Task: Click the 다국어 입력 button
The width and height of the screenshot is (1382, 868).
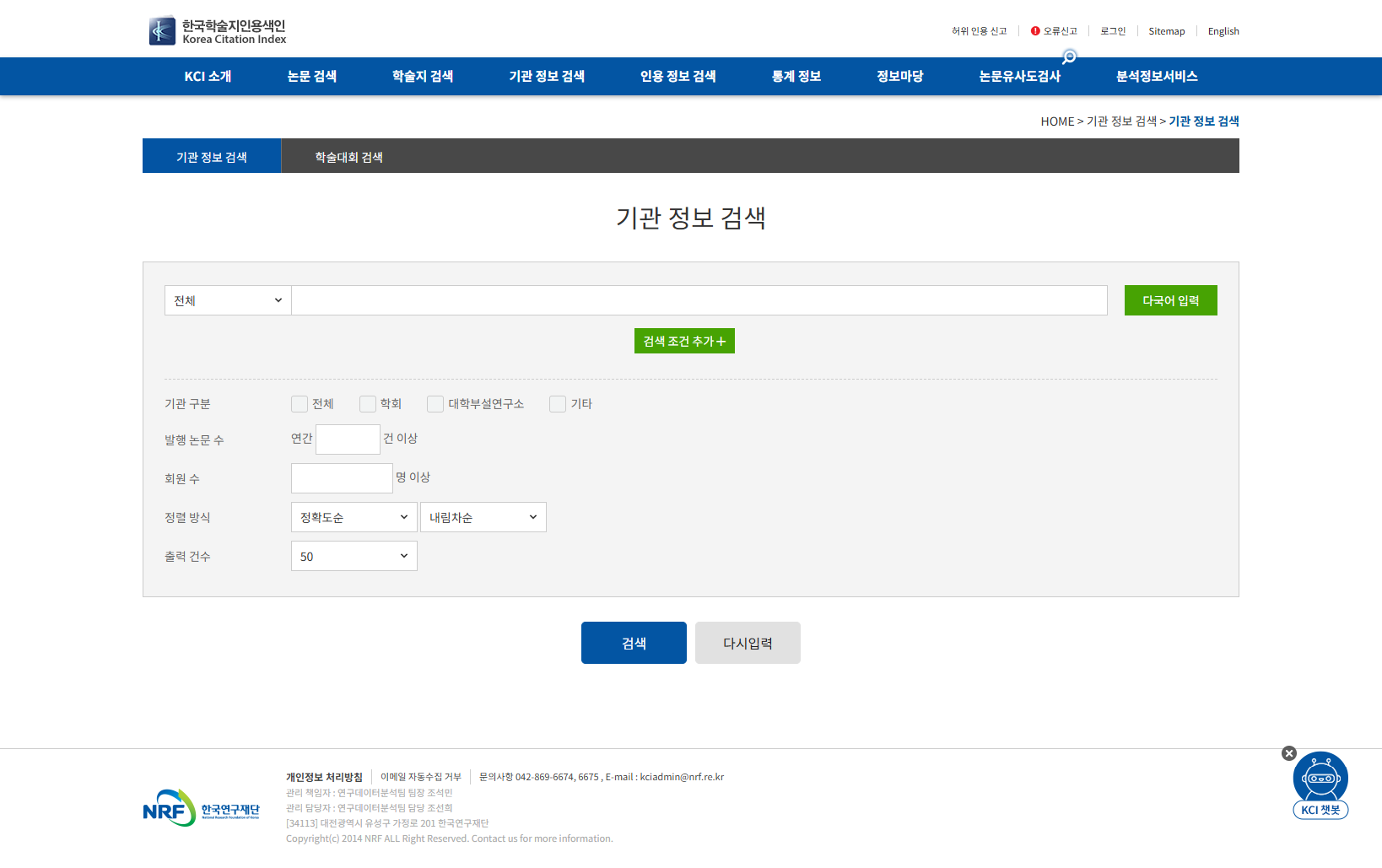Action: (x=1170, y=300)
